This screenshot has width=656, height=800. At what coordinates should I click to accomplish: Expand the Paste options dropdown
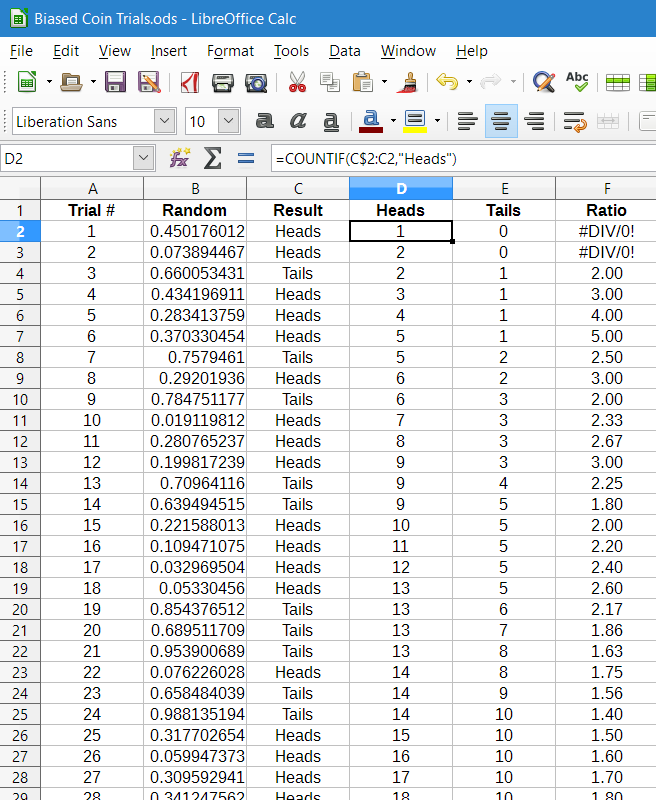(384, 82)
